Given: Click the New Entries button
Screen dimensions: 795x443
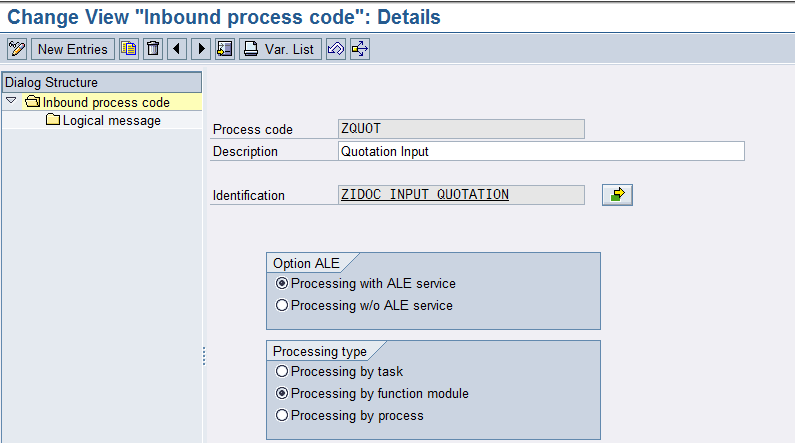Looking at the screenshot, I should 72,49.
